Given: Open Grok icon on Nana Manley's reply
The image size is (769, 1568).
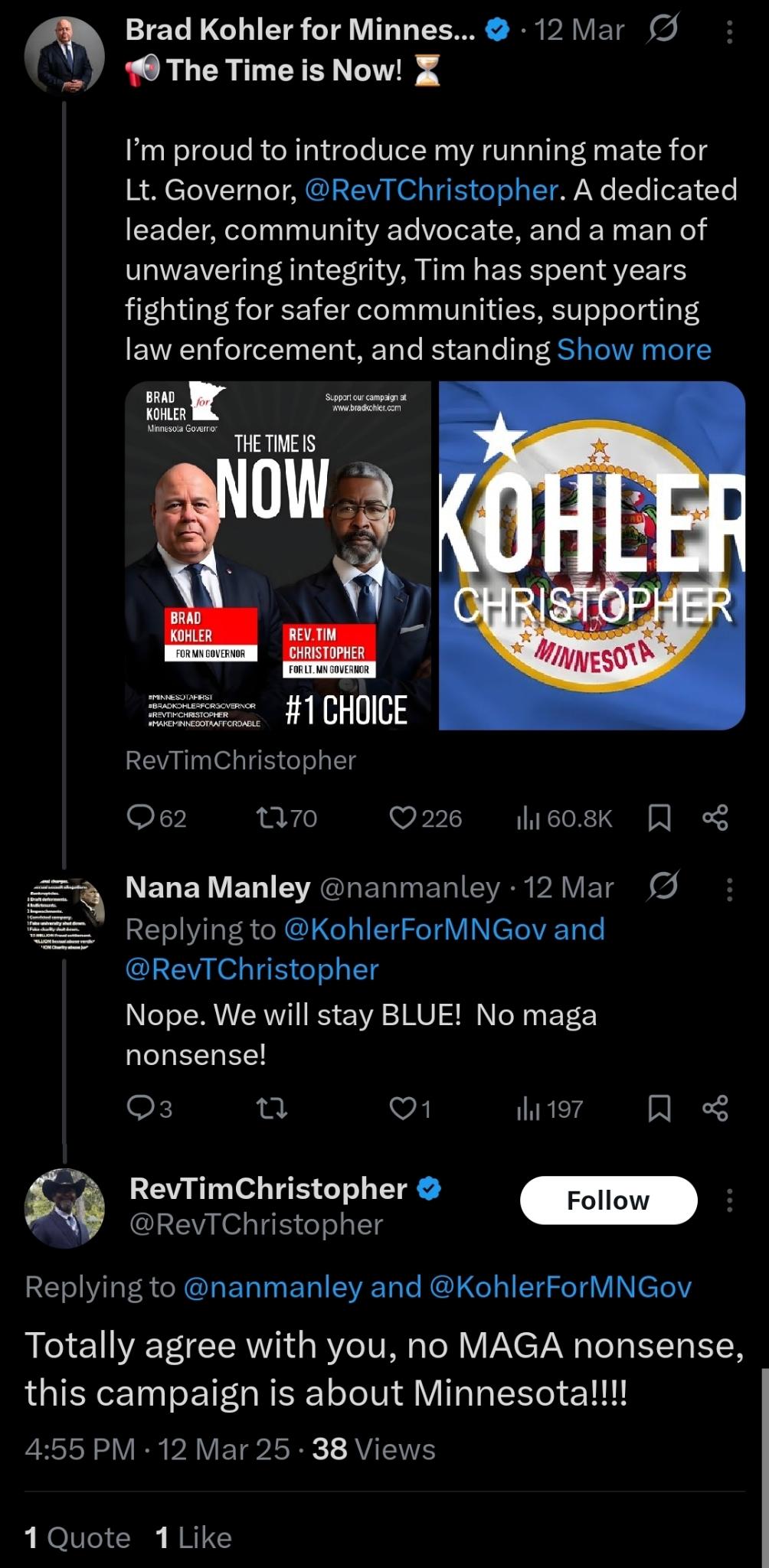Looking at the screenshot, I should (663, 887).
